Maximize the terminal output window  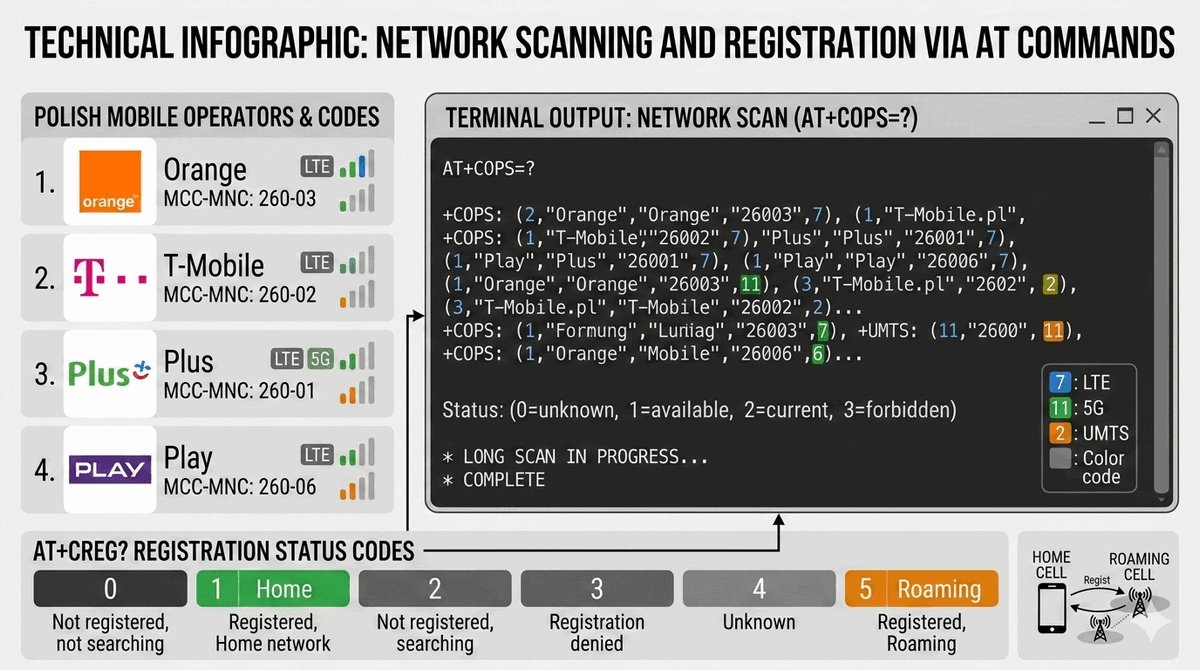pos(1124,117)
